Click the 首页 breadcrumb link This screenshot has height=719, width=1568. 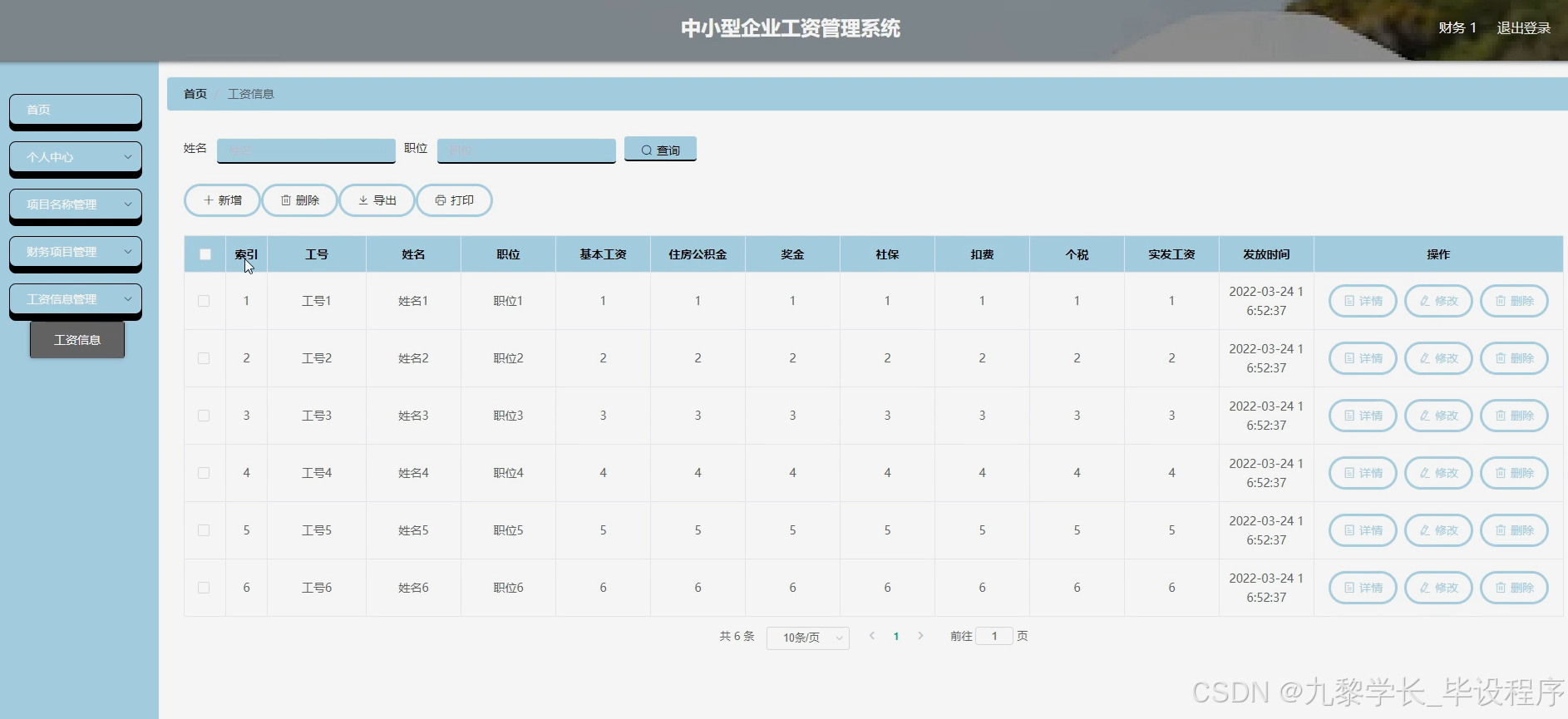coord(195,94)
